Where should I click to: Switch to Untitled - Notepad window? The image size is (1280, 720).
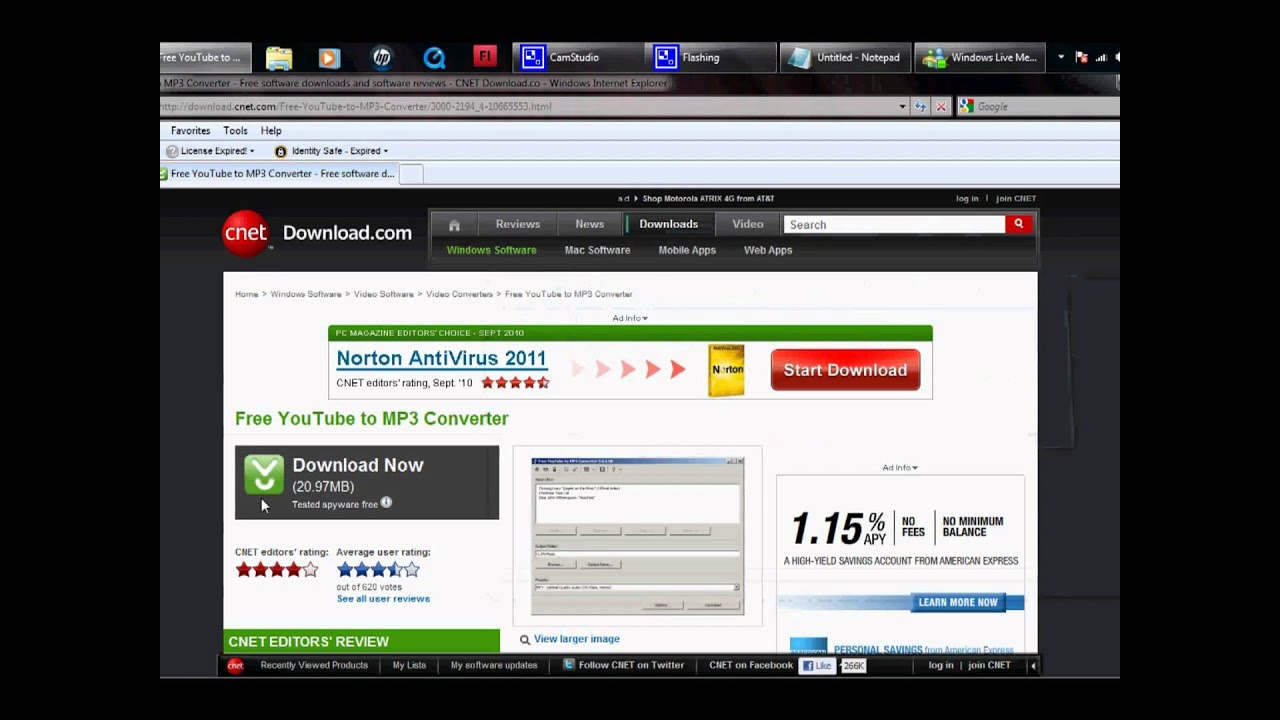coord(844,57)
